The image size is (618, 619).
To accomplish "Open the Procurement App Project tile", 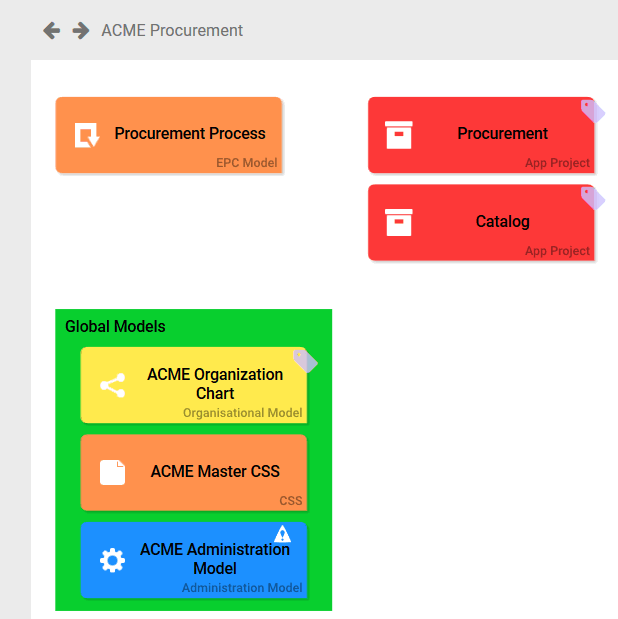I will point(502,134).
